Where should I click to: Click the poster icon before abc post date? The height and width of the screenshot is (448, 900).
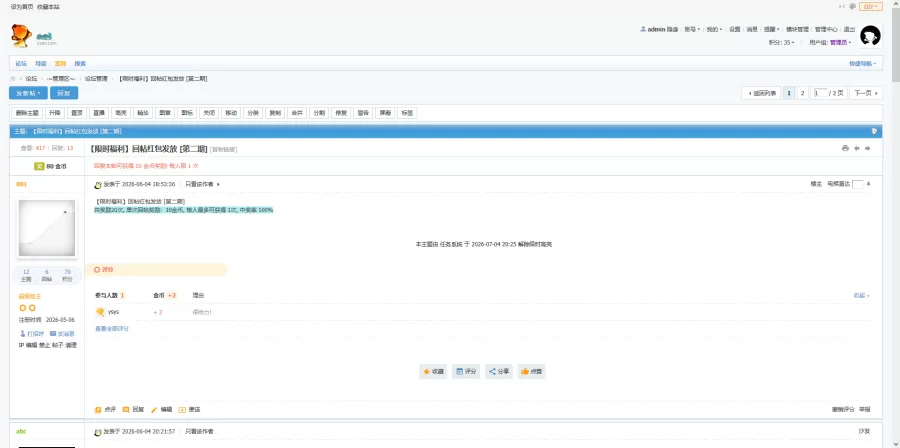tap(98, 431)
